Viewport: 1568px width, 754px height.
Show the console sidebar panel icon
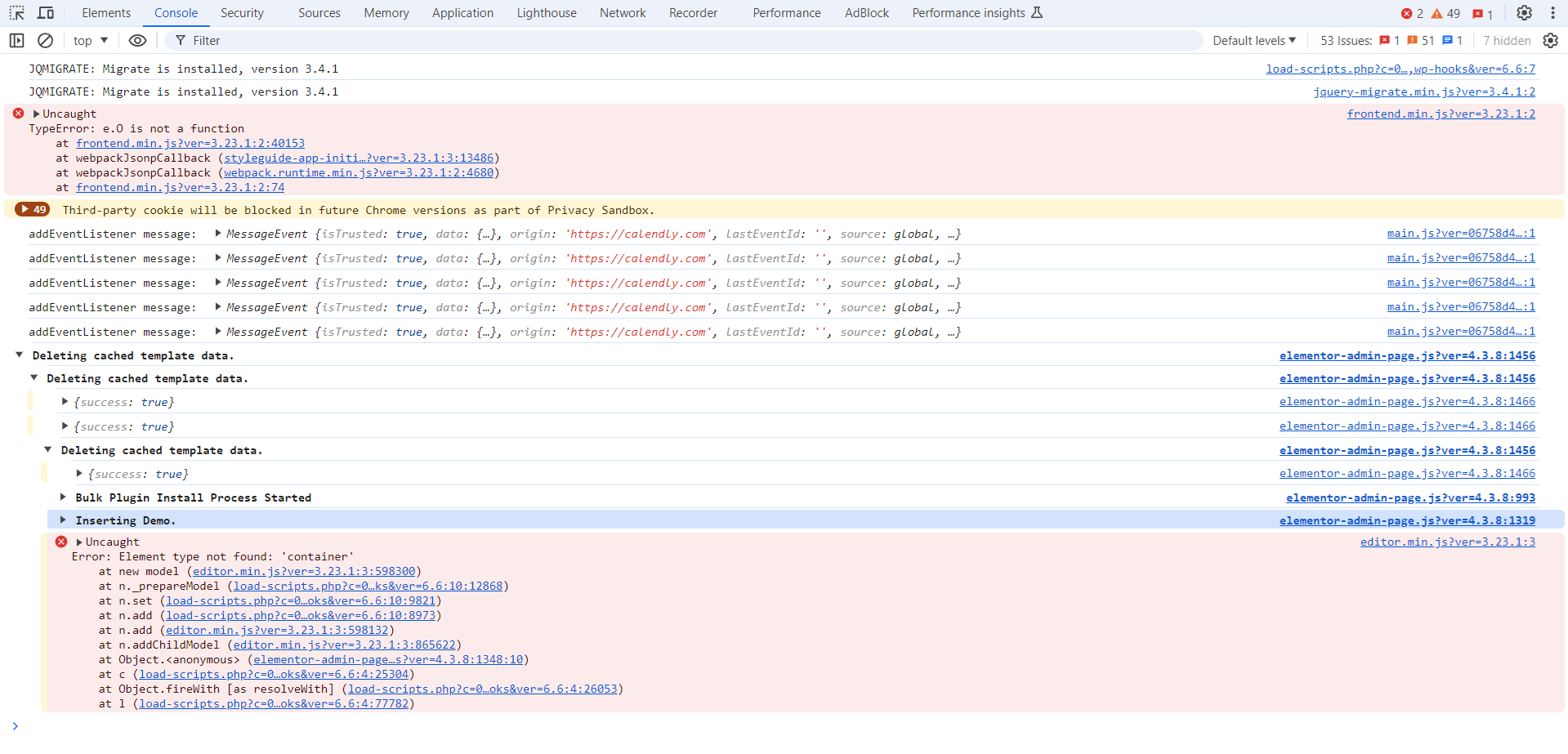(16, 40)
